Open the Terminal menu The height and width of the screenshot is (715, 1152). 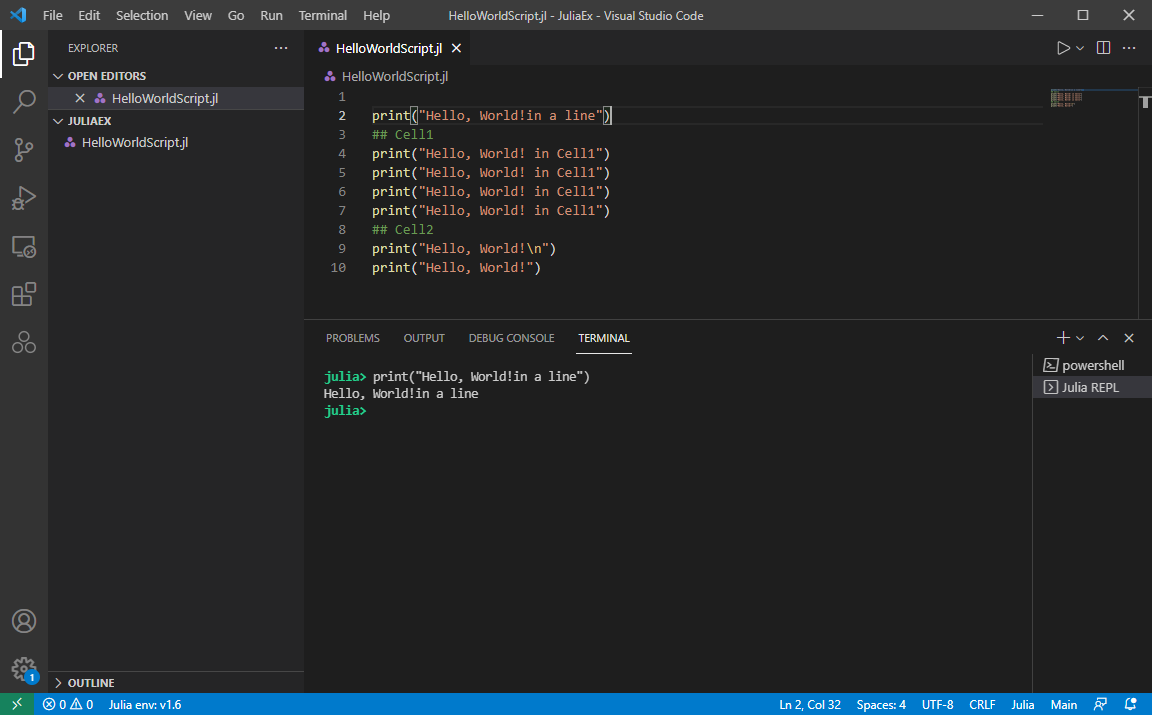click(x=323, y=15)
